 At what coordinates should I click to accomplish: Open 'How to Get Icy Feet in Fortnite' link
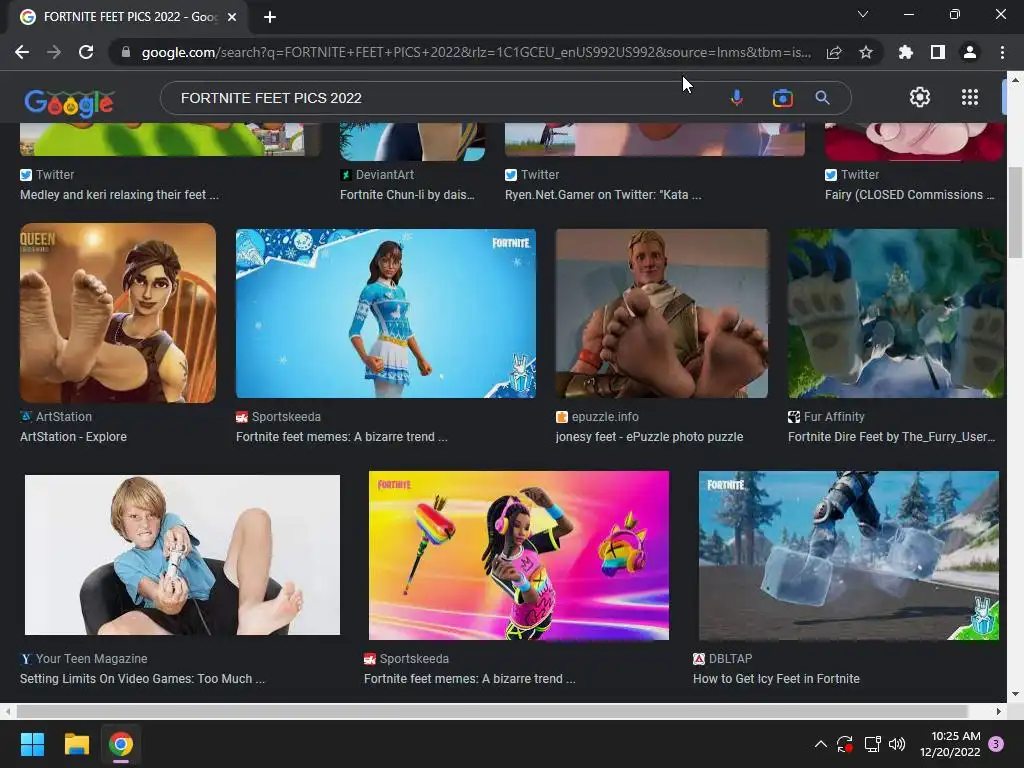point(776,679)
